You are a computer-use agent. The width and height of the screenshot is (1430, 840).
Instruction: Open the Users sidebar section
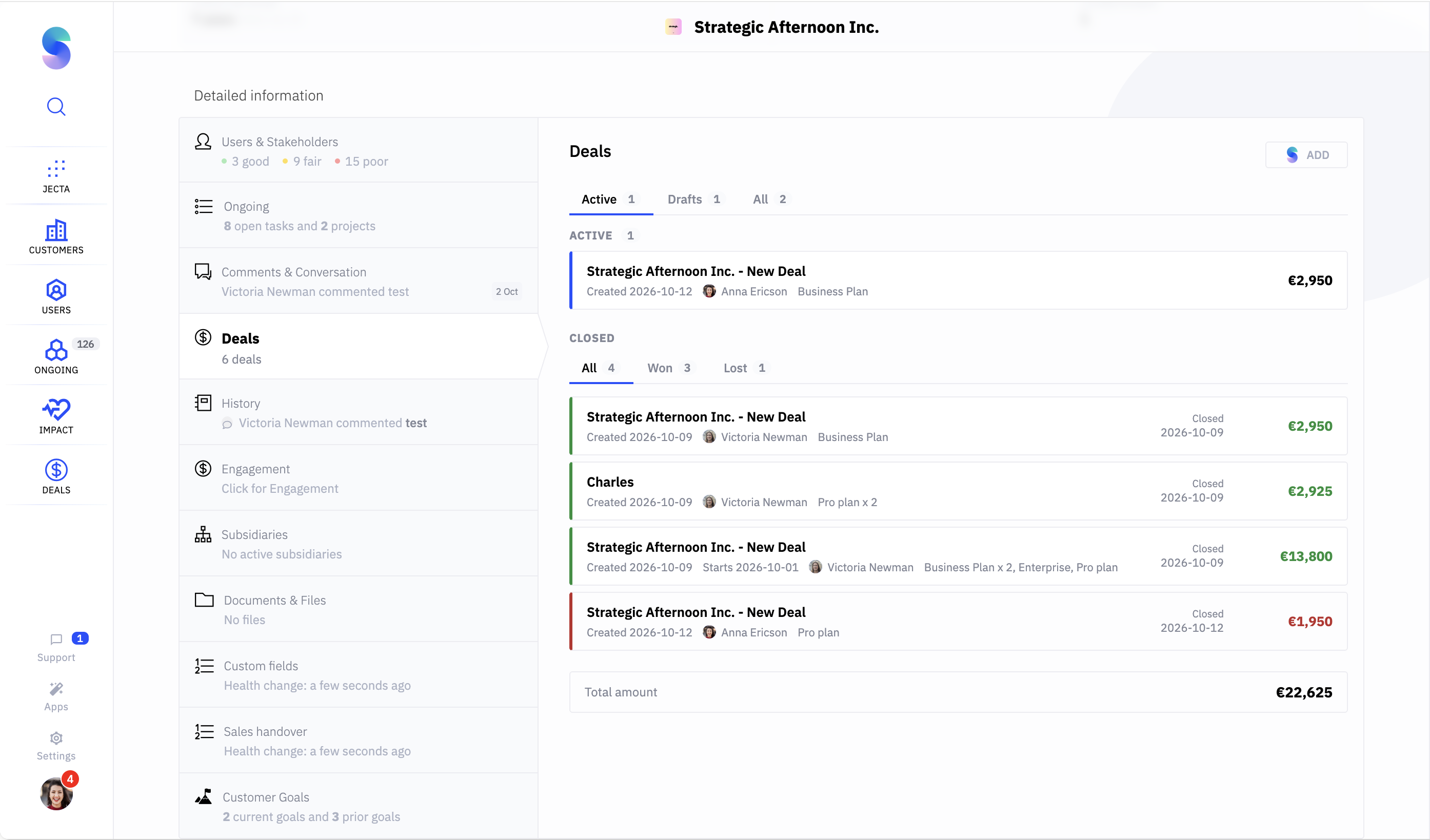[x=56, y=296]
